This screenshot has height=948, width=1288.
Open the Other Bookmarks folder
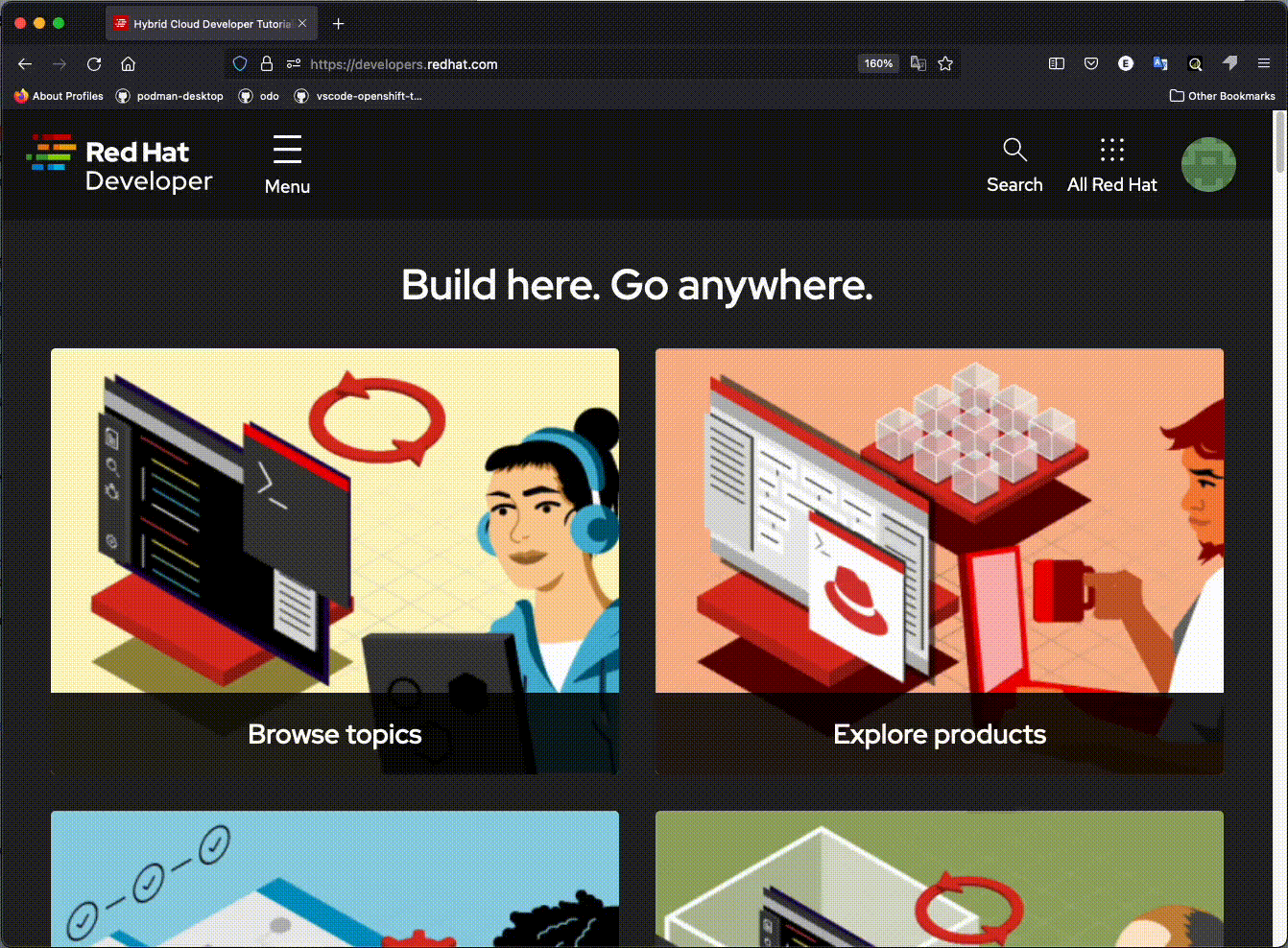point(1222,96)
